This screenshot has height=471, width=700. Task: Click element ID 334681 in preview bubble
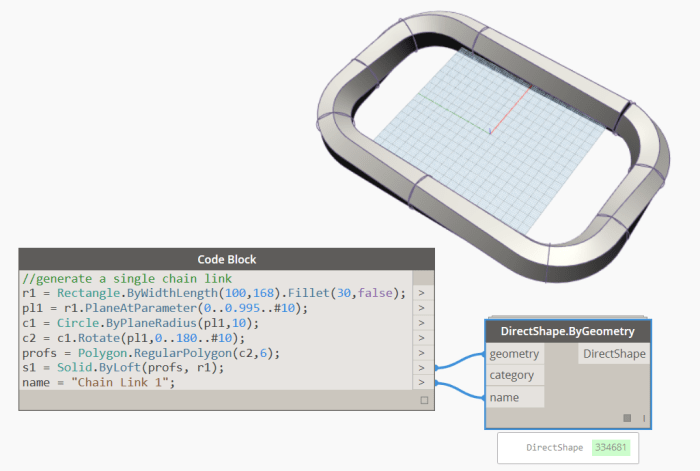pyautogui.click(x=611, y=447)
